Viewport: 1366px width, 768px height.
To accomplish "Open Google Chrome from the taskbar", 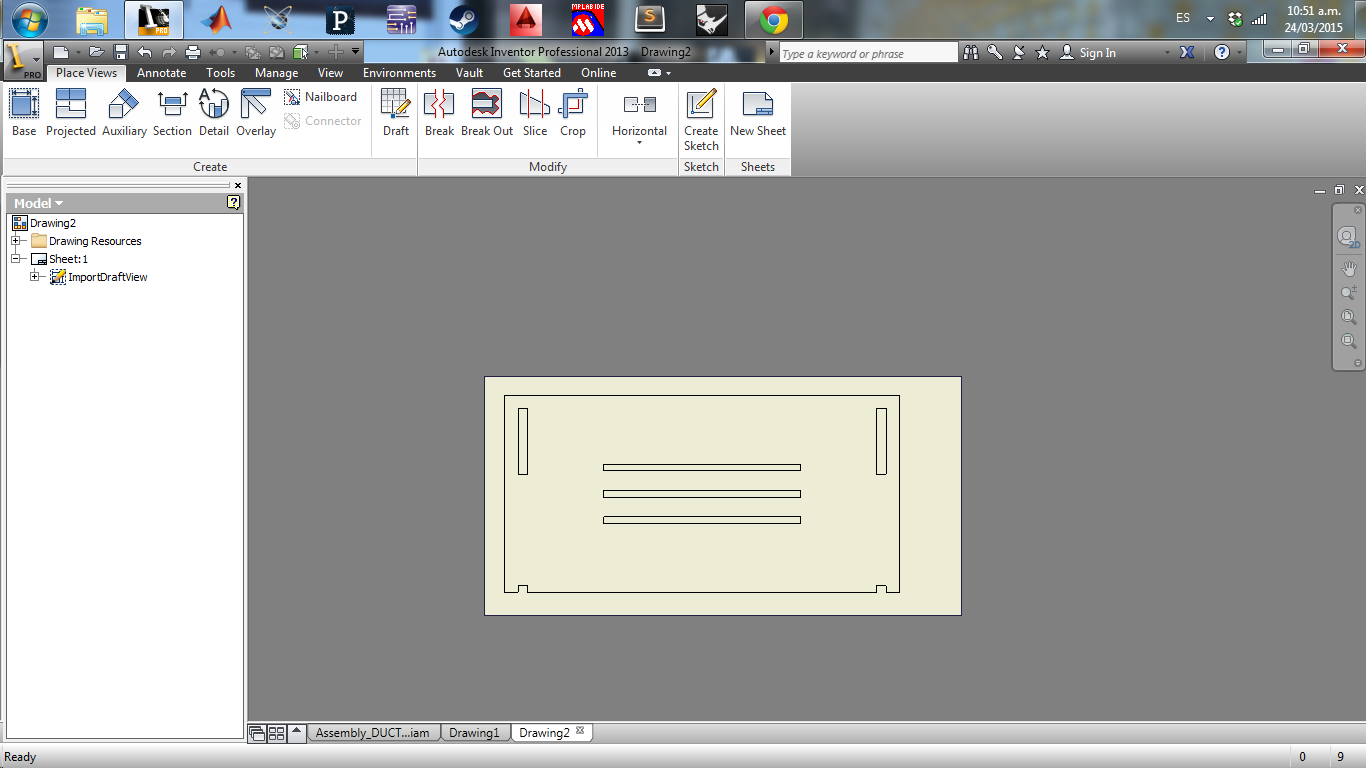I will pos(773,20).
